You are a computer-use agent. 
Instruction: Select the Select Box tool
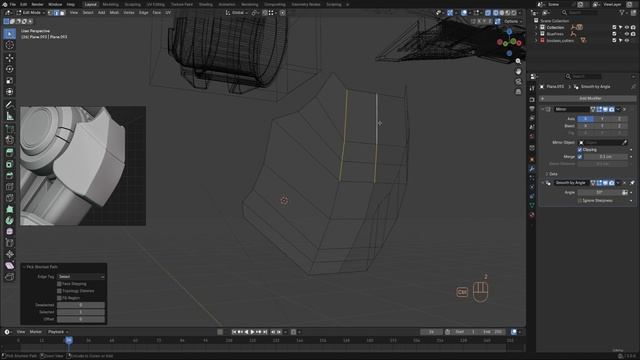coord(10,33)
